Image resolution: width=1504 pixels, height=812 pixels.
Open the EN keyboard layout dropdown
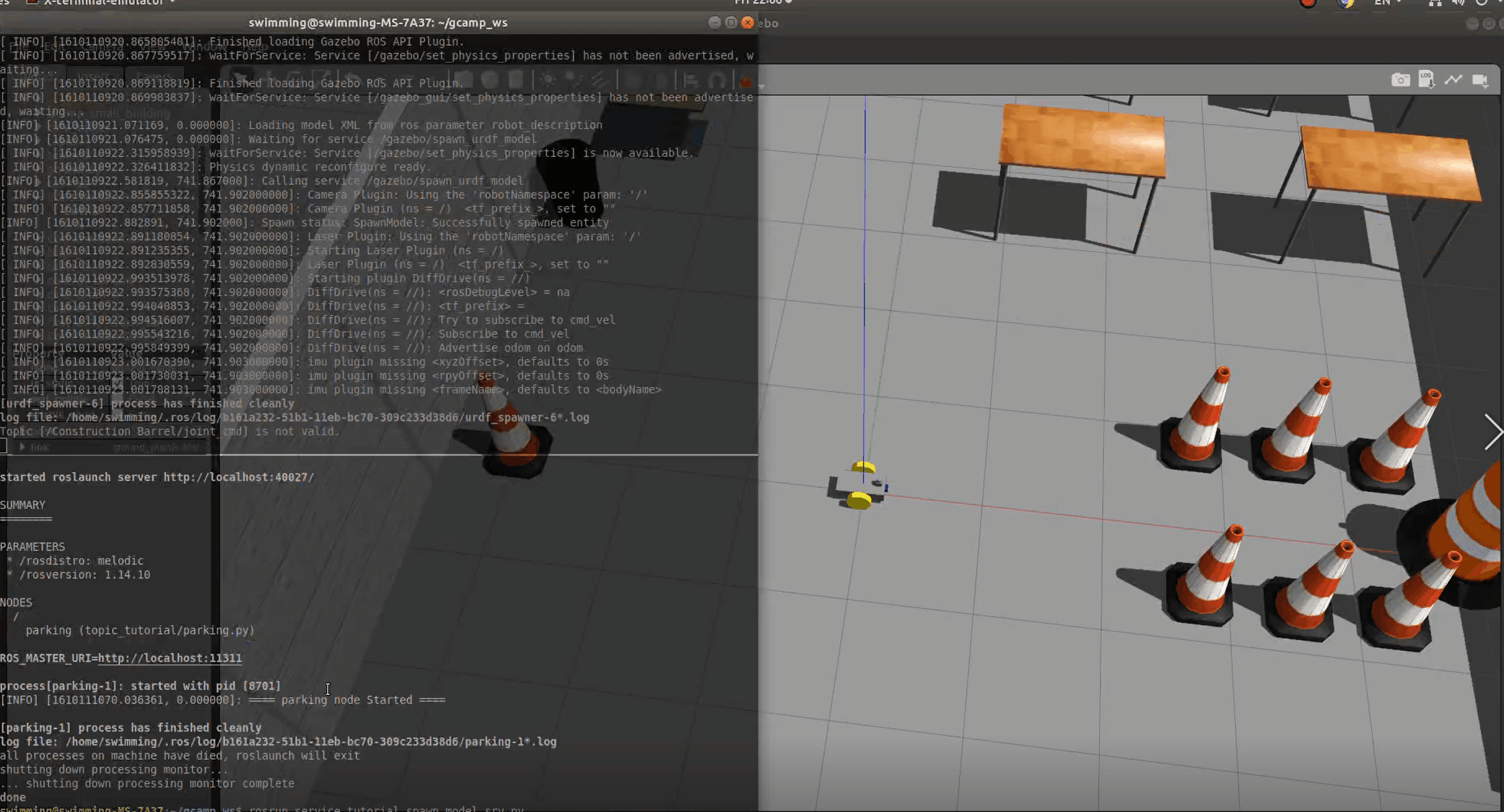tap(1387, 3)
